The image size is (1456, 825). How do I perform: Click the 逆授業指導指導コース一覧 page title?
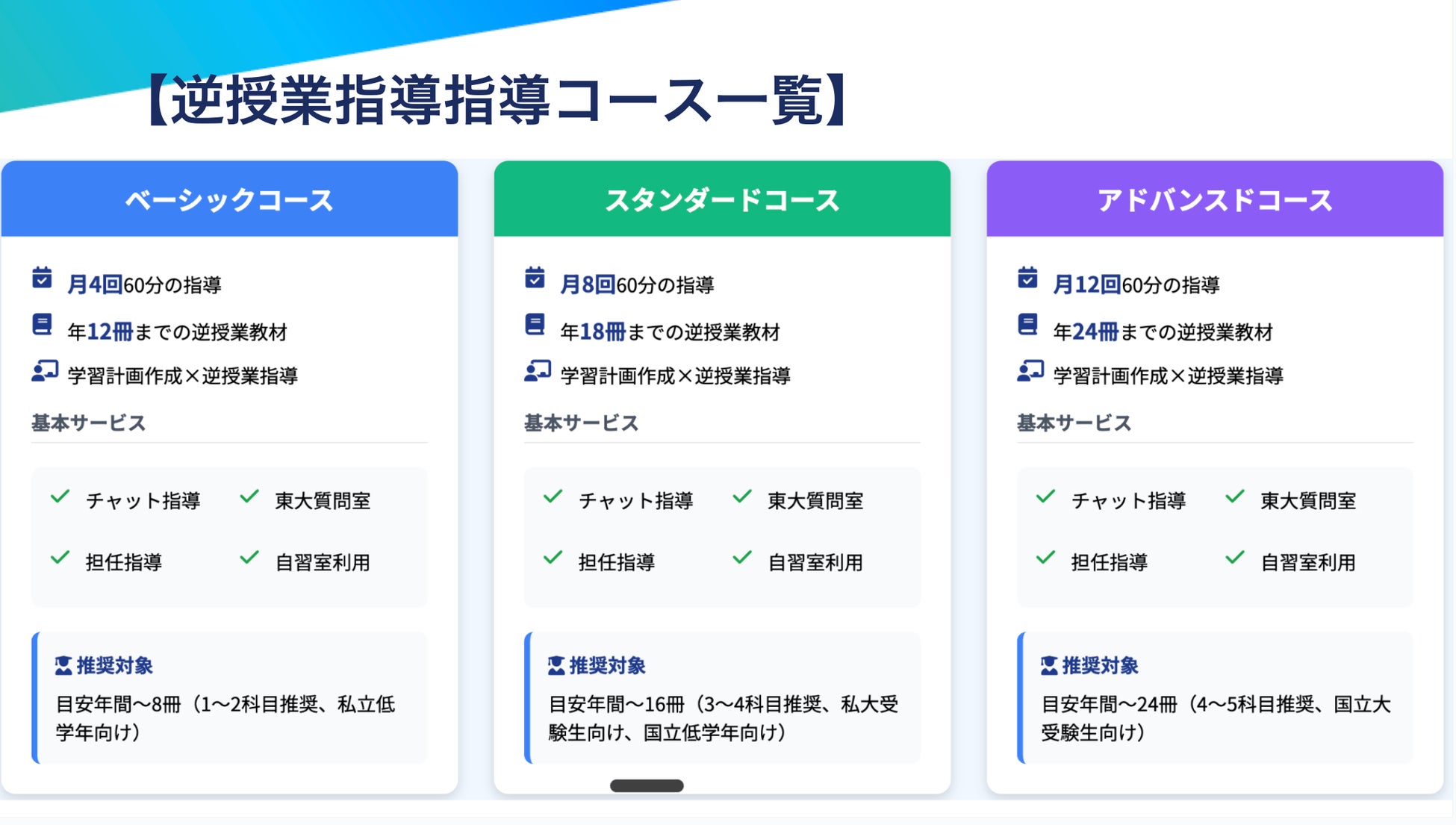(497, 100)
